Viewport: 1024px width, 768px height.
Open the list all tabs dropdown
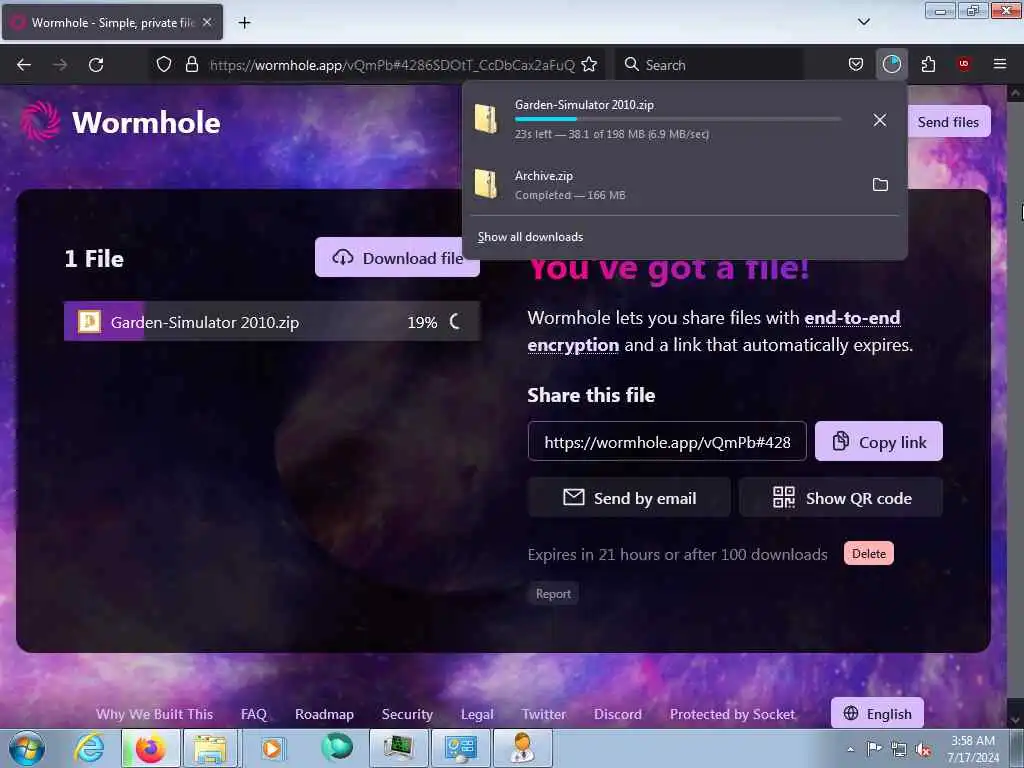(863, 22)
